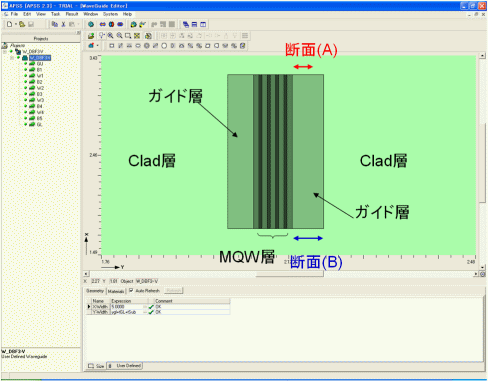Collapse the W_DBF3V project tree node
The height and width of the screenshot is (381, 488).
pyautogui.click(x=5, y=52)
